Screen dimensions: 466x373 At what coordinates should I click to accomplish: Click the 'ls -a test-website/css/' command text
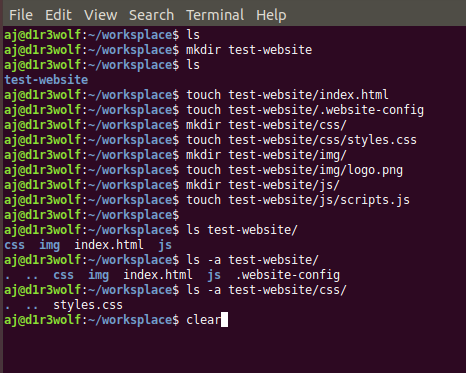coord(266,290)
